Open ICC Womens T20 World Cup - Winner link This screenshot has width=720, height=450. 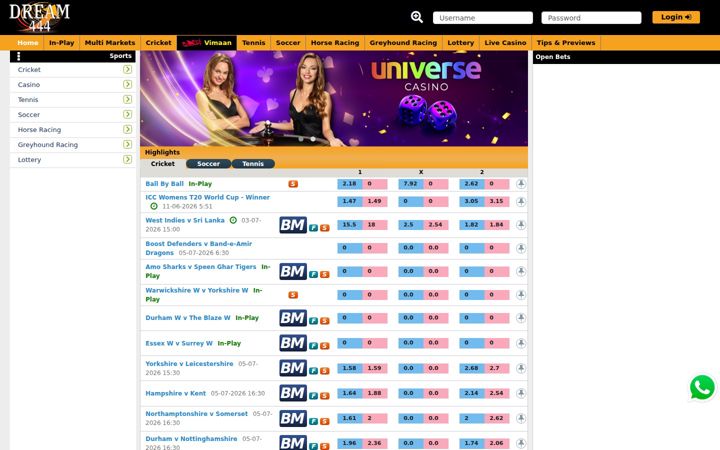208,197
